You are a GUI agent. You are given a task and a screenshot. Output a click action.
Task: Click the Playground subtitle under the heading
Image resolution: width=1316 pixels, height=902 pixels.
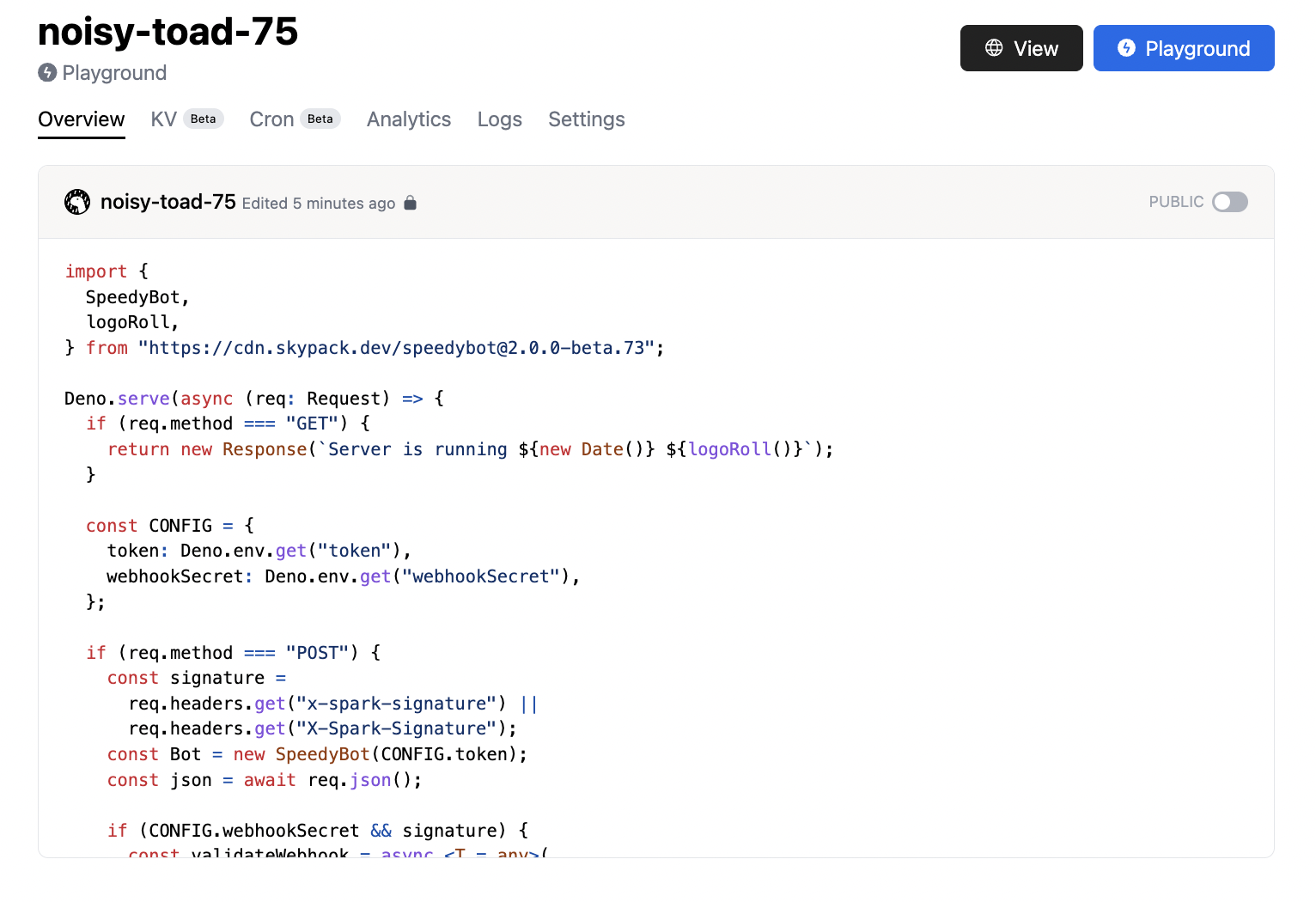[114, 73]
